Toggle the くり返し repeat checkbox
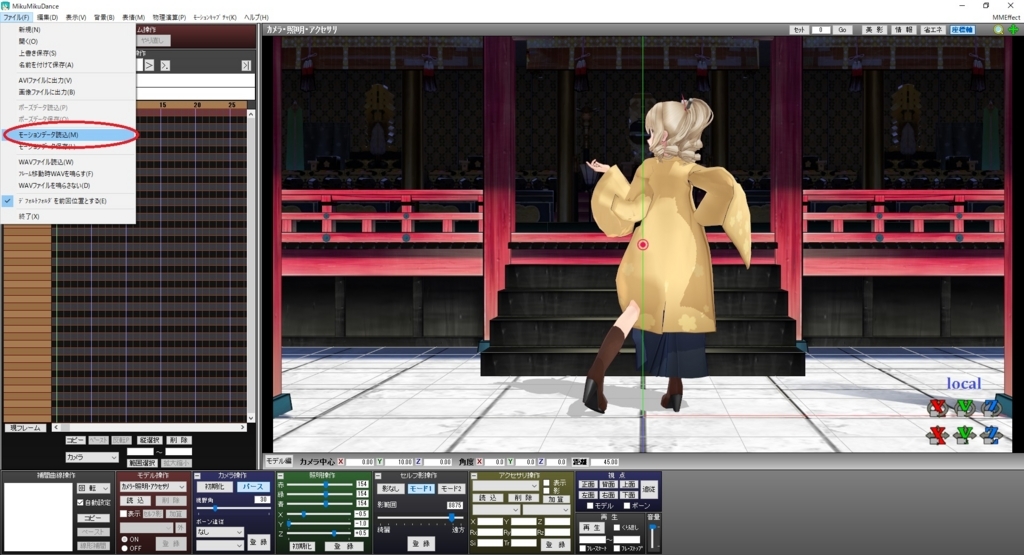The width and height of the screenshot is (1024, 555). point(616,528)
